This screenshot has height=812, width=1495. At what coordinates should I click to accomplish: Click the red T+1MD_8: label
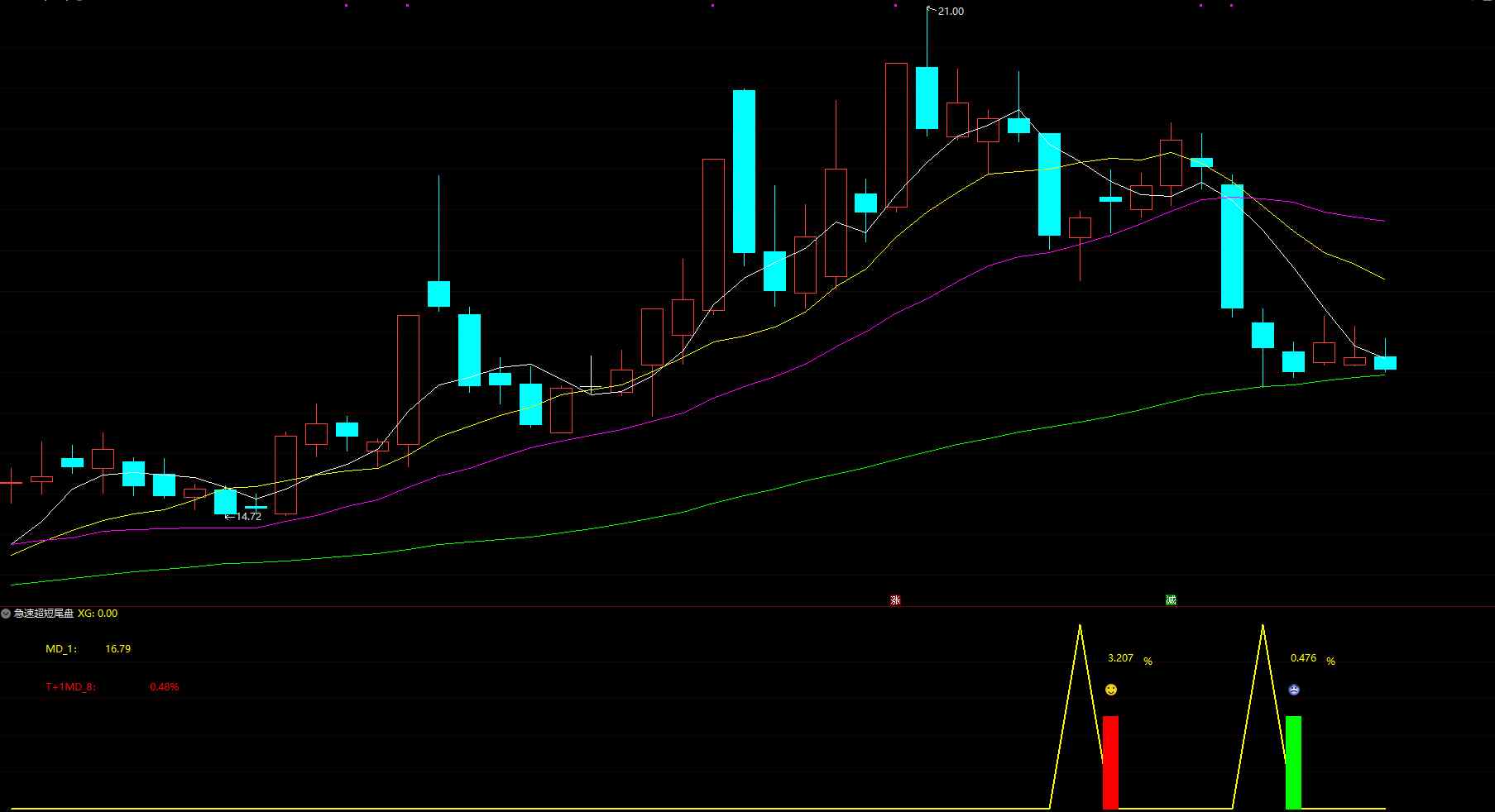70,686
